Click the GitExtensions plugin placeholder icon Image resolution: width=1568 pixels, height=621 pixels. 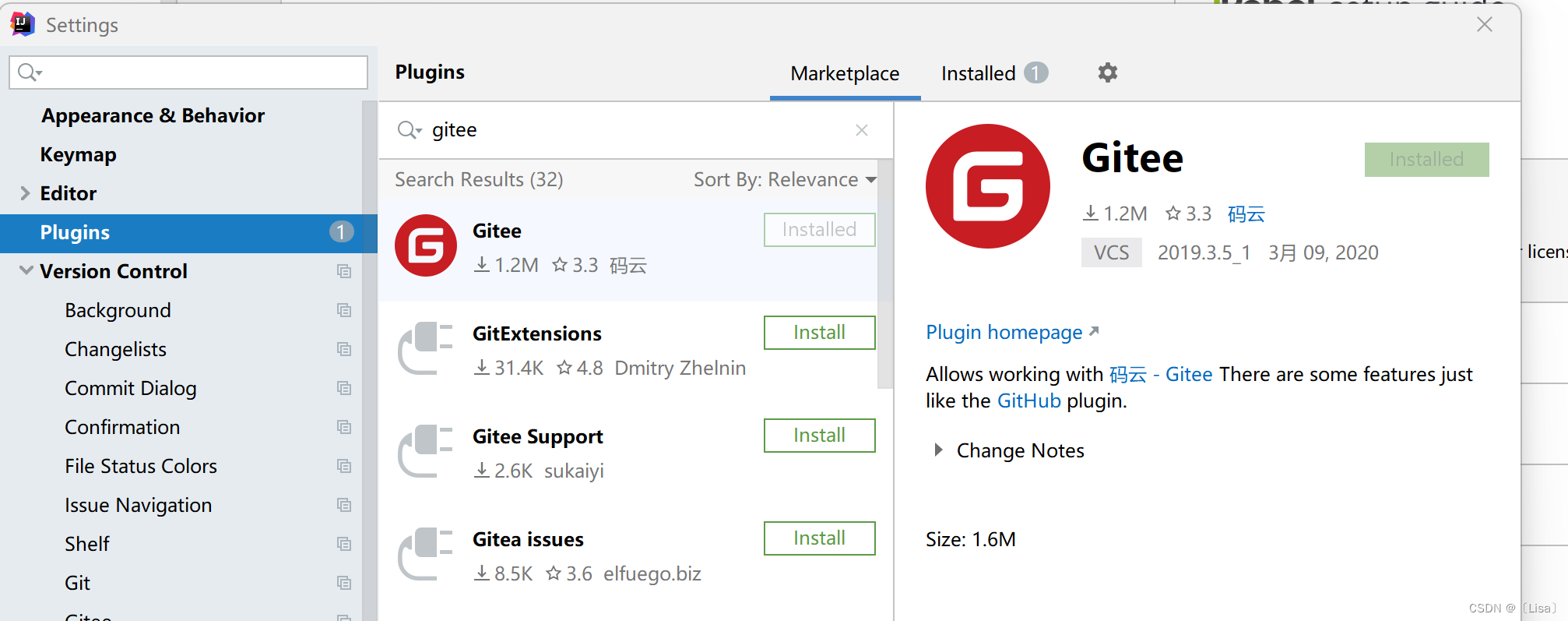426,348
